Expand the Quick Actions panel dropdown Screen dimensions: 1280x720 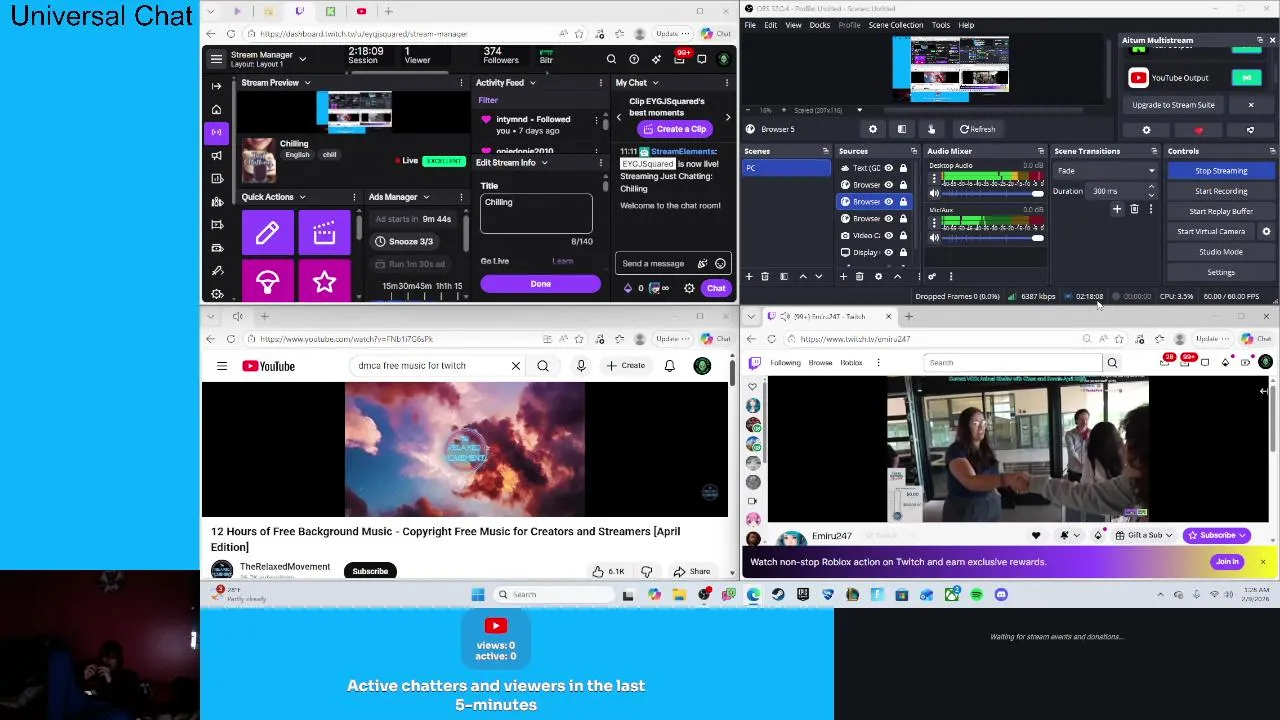(302, 197)
